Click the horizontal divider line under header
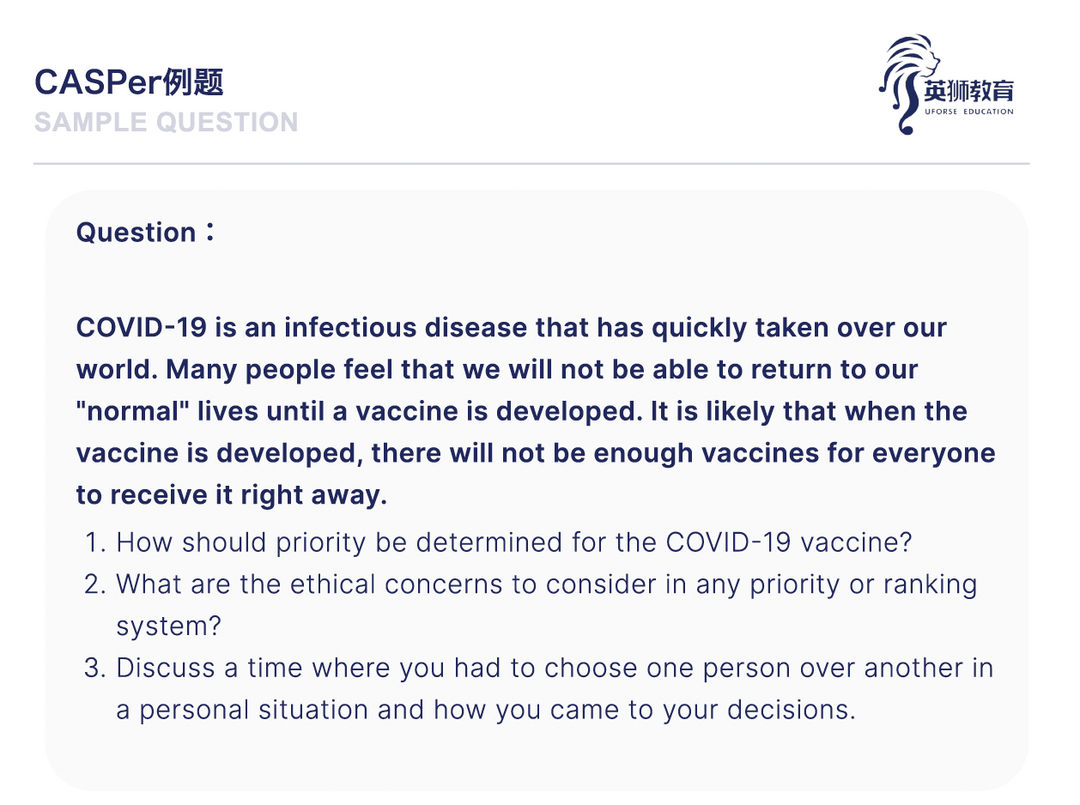 coord(531,164)
